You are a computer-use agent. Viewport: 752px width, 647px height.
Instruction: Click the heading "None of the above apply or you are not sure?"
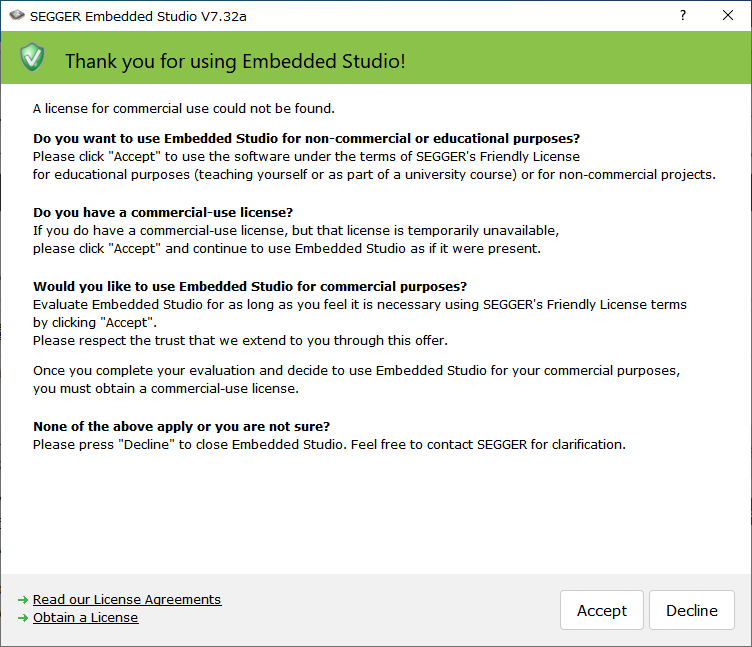coord(181,426)
